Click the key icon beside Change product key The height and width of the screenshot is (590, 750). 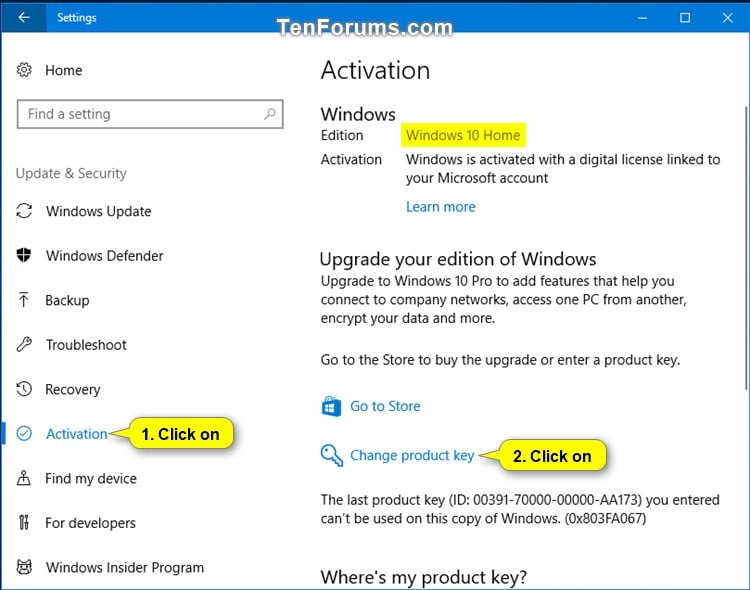[x=331, y=455]
